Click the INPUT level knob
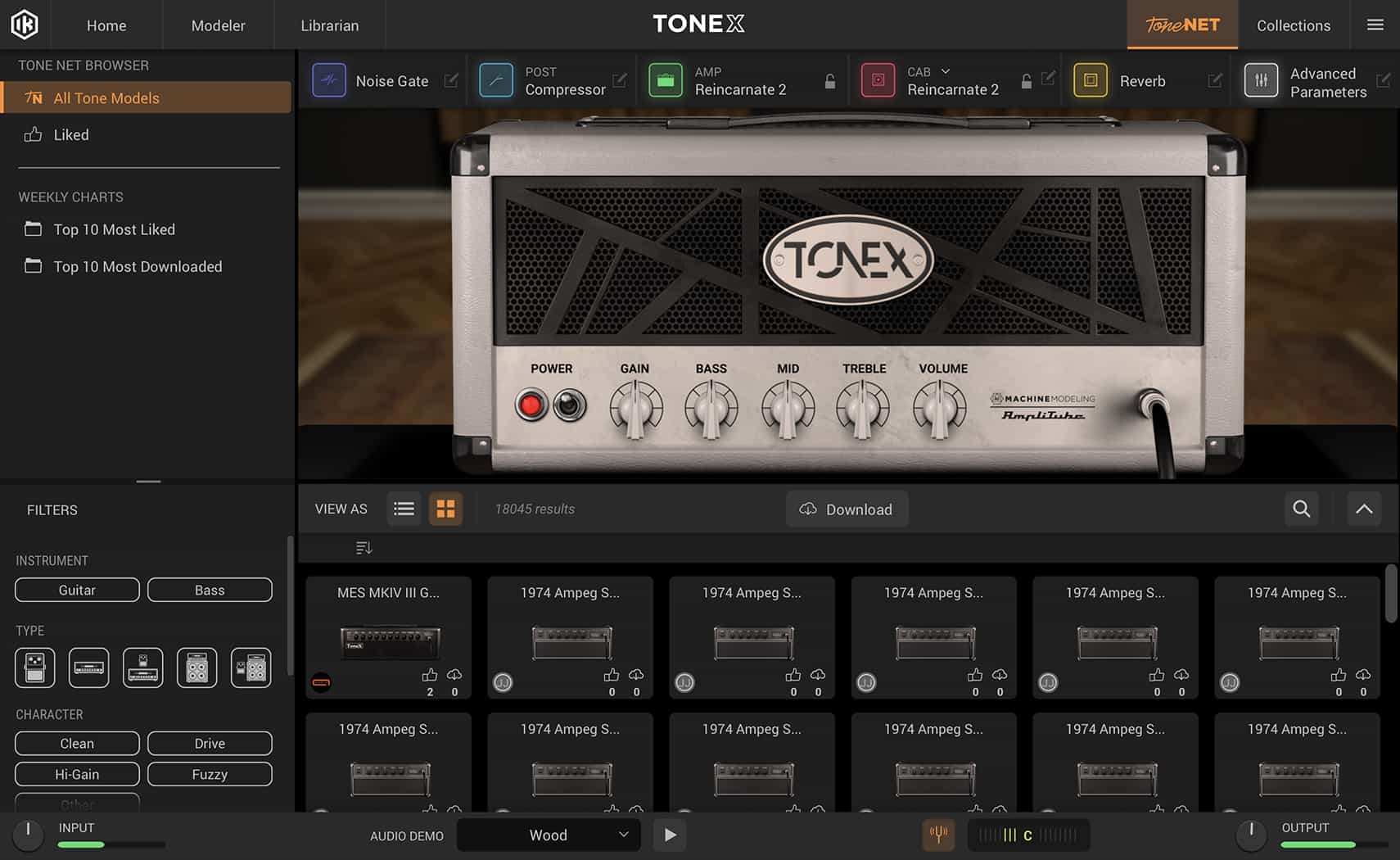Image resolution: width=1400 pixels, height=860 pixels. 28,834
